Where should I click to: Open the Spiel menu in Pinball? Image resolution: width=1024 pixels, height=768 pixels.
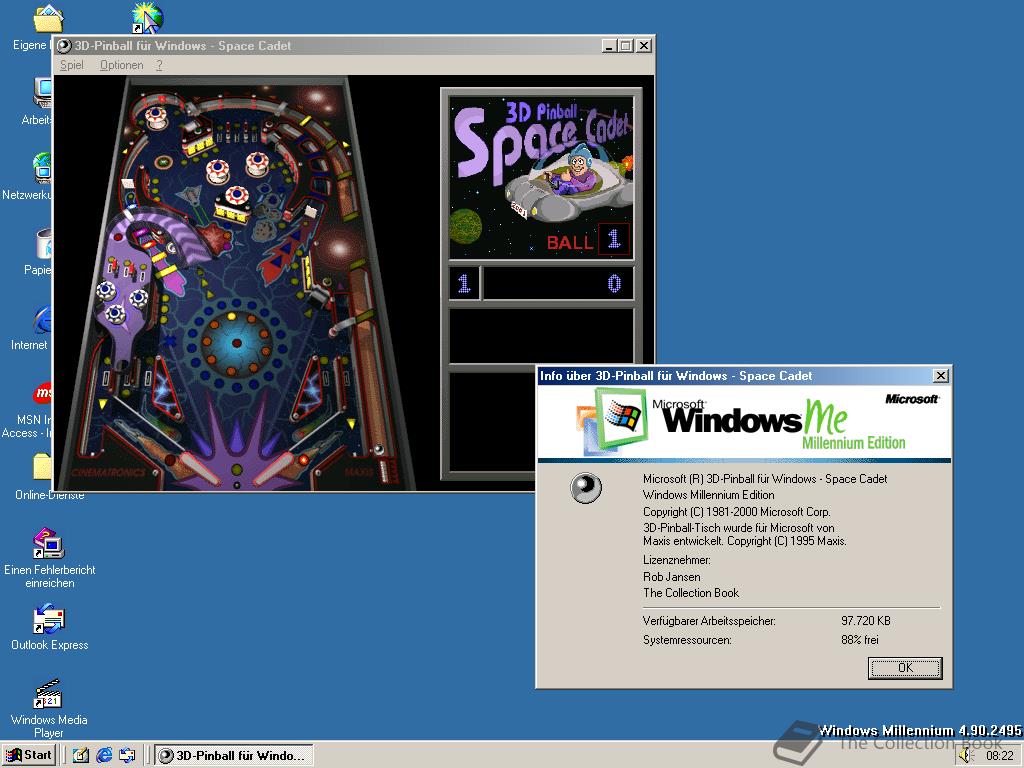click(x=72, y=65)
